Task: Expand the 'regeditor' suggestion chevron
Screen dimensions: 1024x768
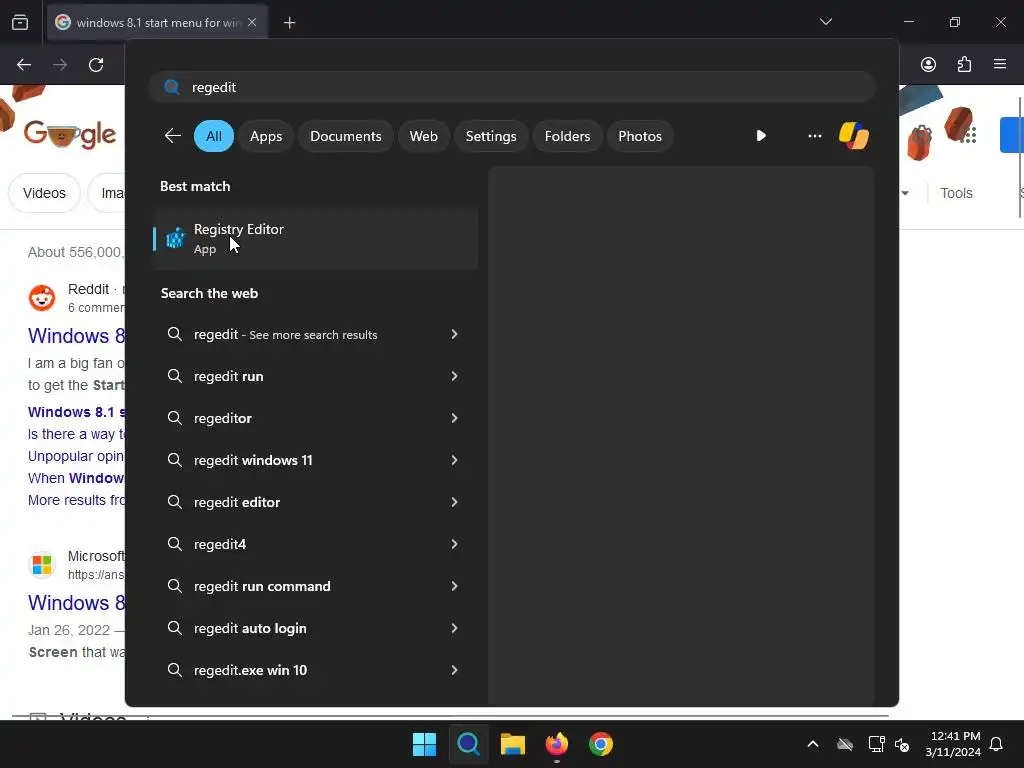Action: 455,418
